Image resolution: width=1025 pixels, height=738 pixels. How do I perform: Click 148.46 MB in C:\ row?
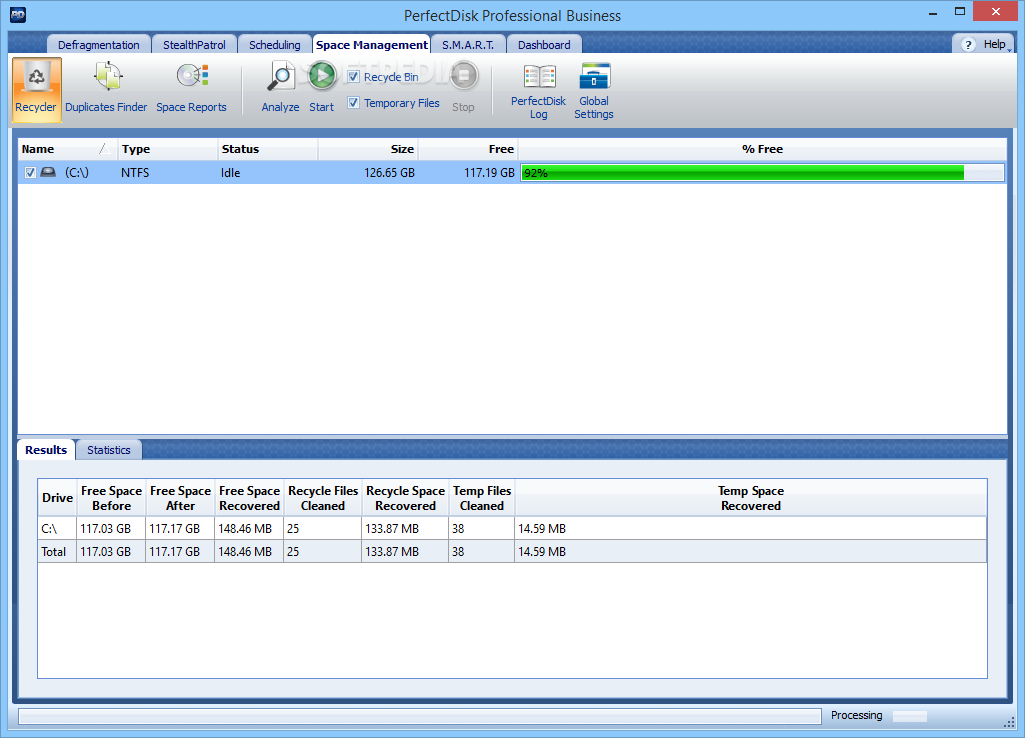[245, 528]
